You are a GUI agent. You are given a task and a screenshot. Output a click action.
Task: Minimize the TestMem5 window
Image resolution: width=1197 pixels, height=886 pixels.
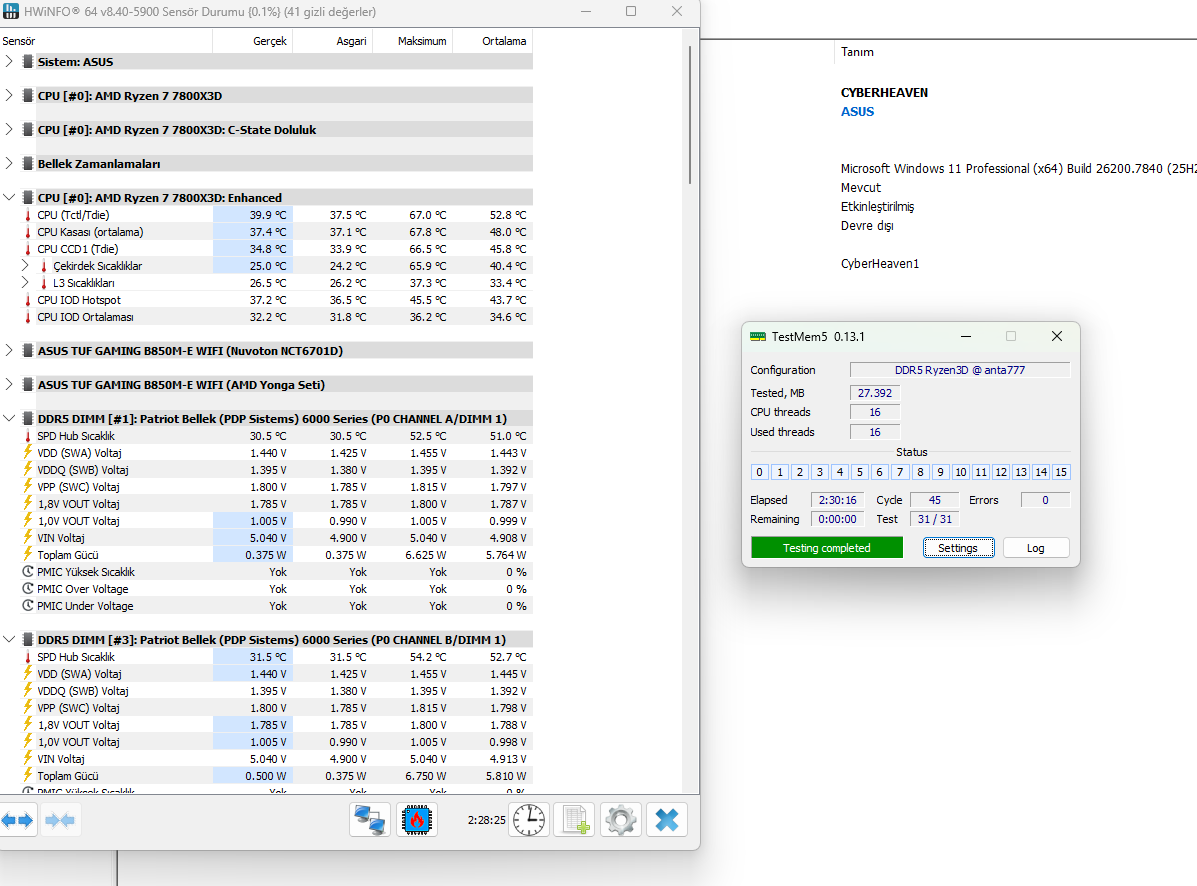pos(966,337)
